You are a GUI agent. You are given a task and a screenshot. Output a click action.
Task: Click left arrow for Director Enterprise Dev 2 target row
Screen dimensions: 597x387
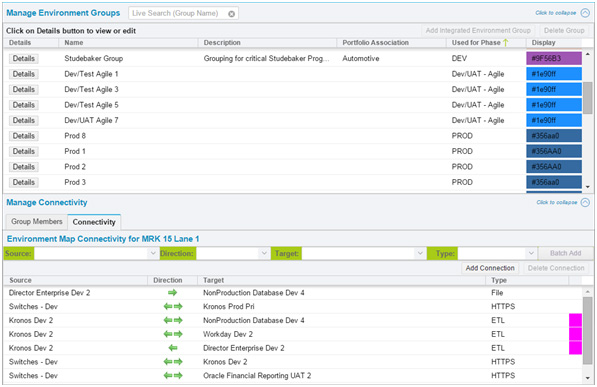pyautogui.click(x=172, y=348)
